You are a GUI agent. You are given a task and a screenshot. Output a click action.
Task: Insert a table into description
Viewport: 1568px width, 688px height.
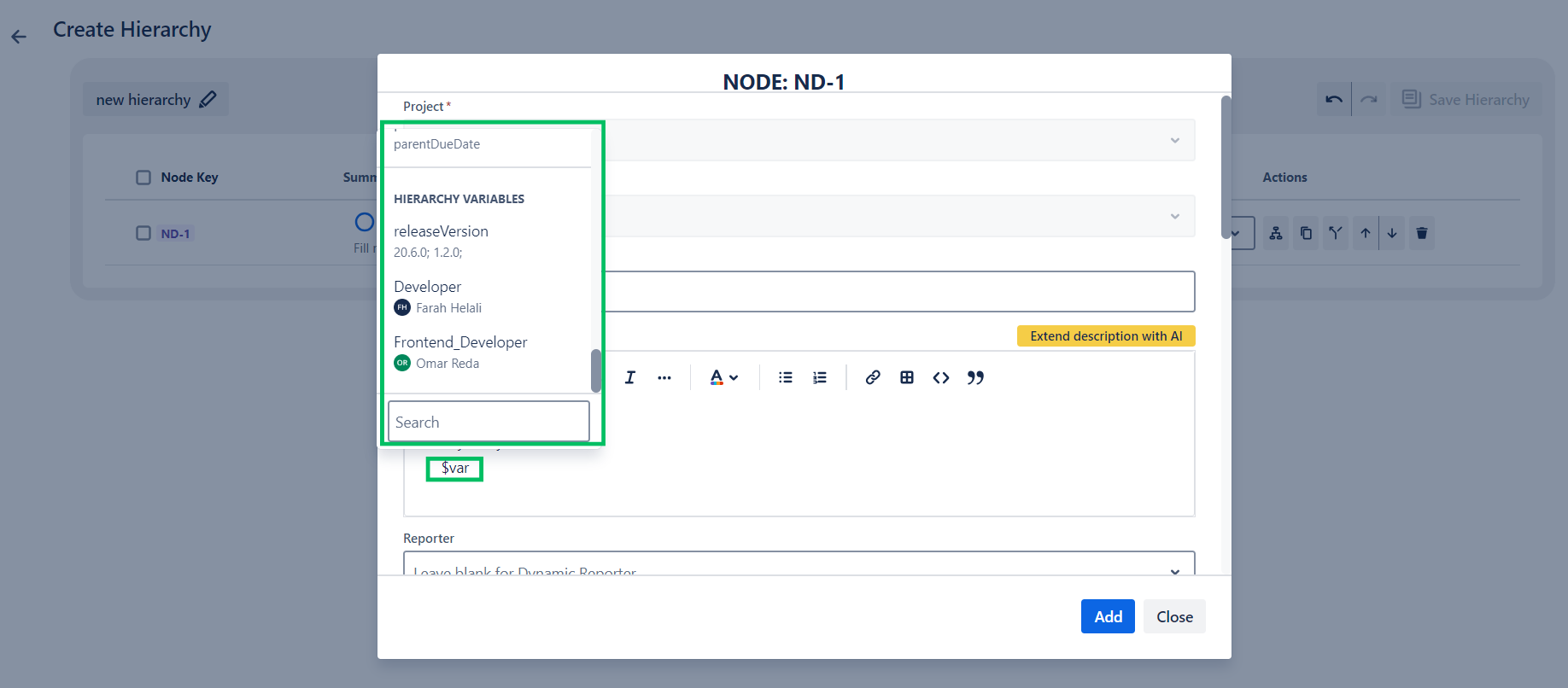pyautogui.click(x=906, y=377)
